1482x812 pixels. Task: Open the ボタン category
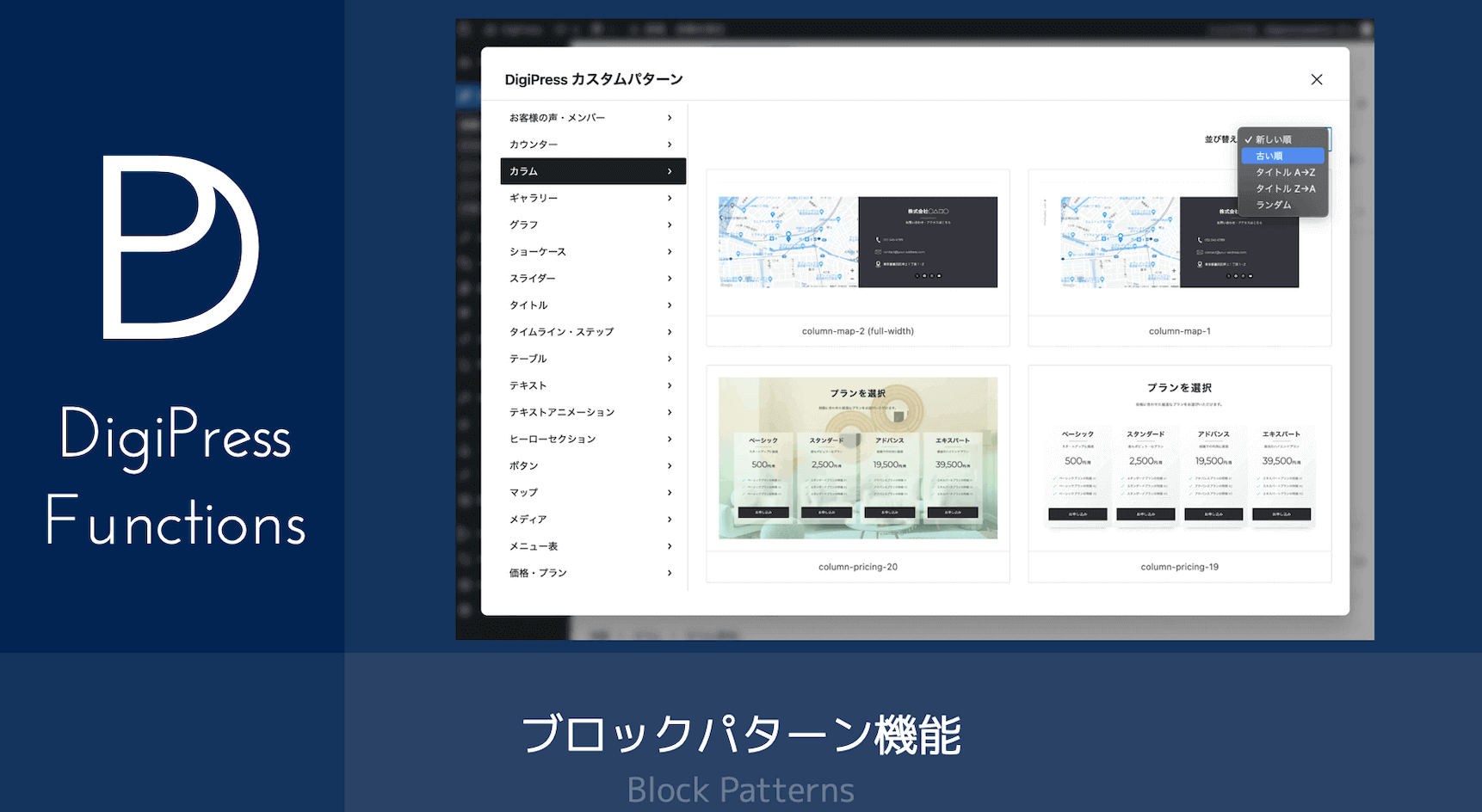tap(593, 465)
